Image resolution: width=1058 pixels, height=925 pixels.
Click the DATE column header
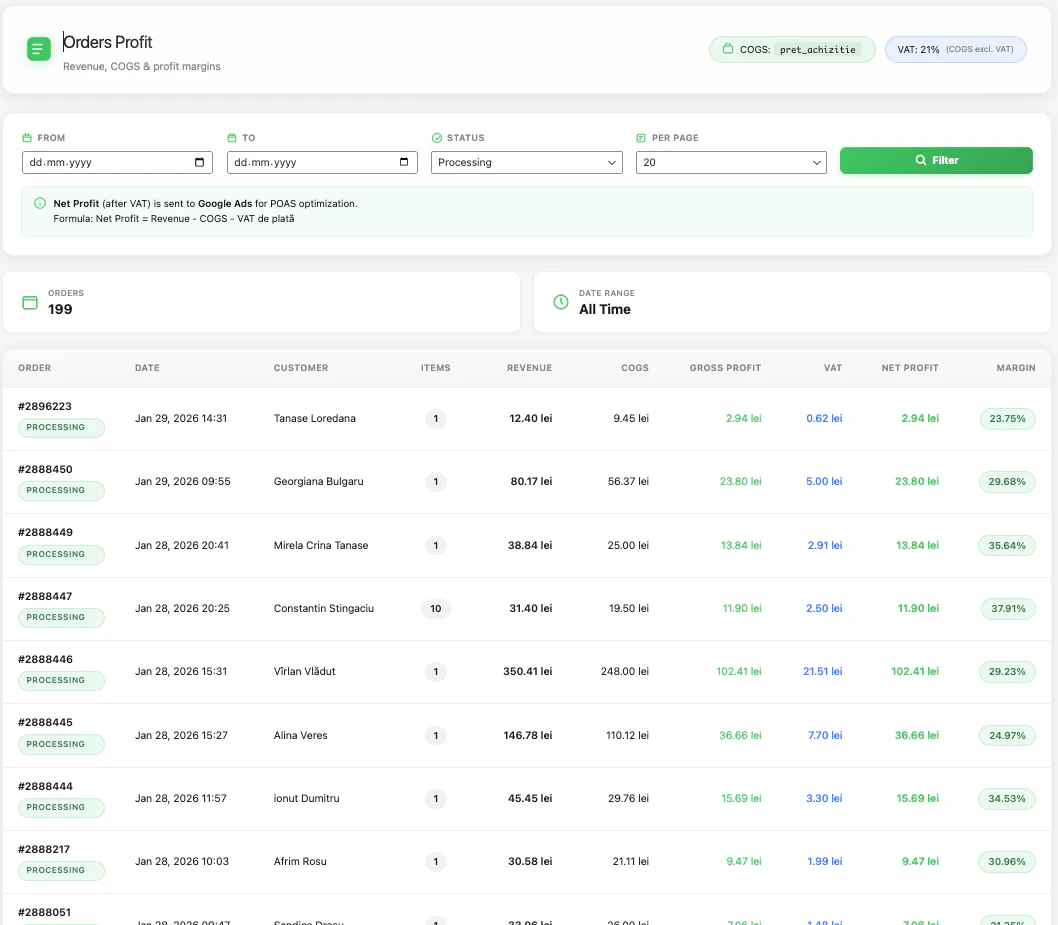coord(147,368)
